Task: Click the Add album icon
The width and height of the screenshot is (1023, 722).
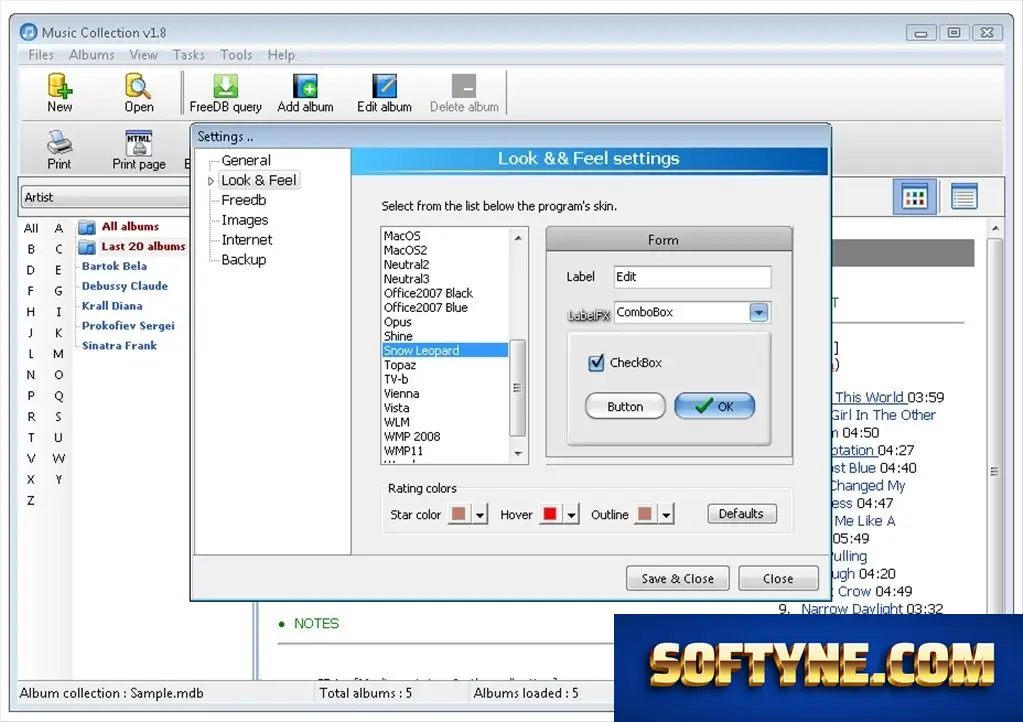Action: [305, 86]
